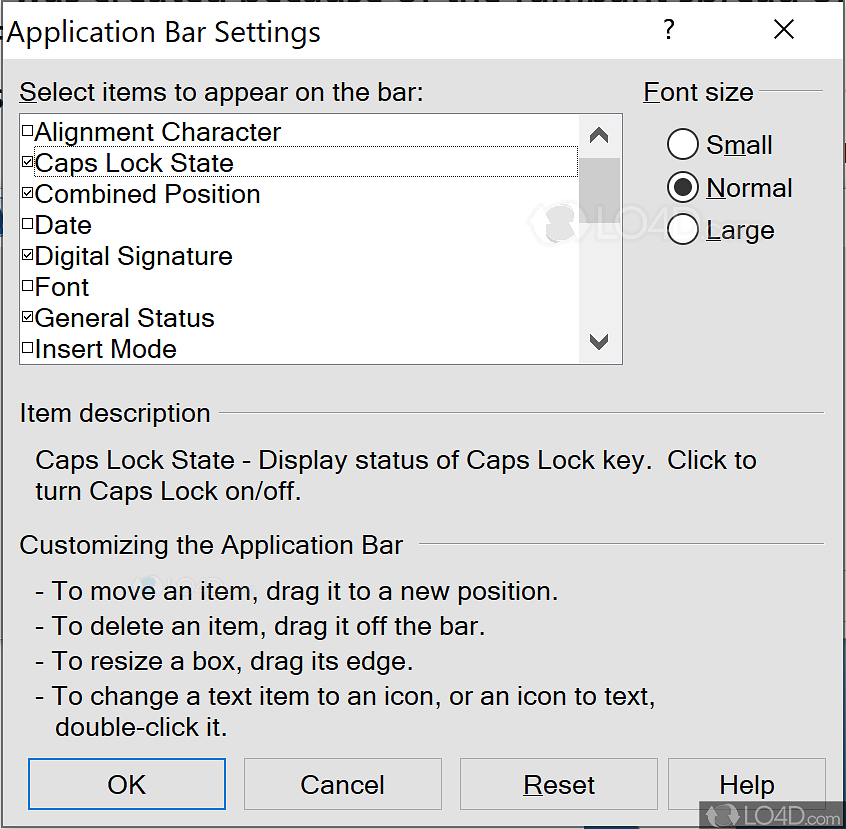Viewport: 846px width, 829px height.
Task: Uncheck the General Status checkbox
Action: point(28,318)
